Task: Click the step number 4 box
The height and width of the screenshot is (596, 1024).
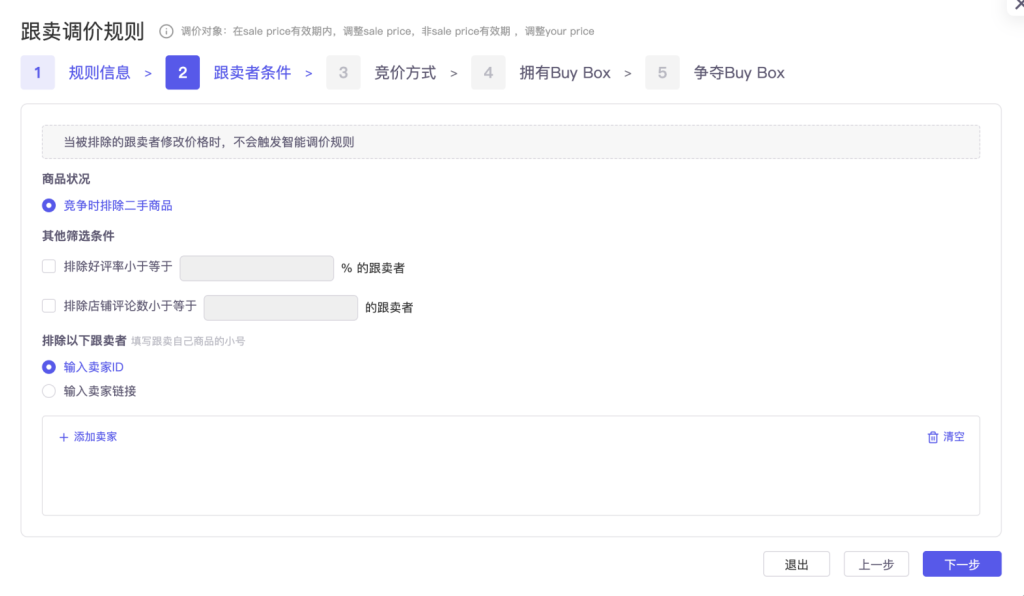Action: coord(488,72)
